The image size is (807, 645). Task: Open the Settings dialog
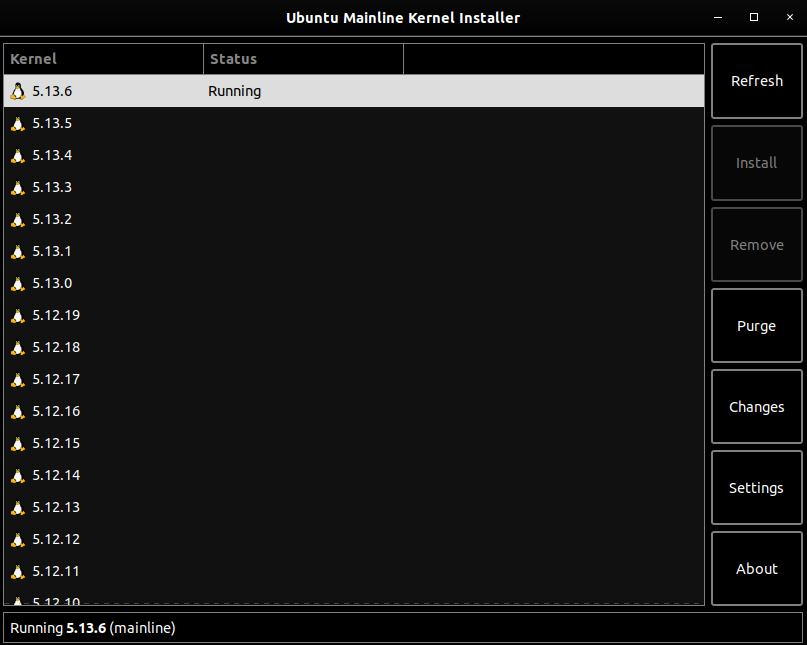[x=757, y=487]
